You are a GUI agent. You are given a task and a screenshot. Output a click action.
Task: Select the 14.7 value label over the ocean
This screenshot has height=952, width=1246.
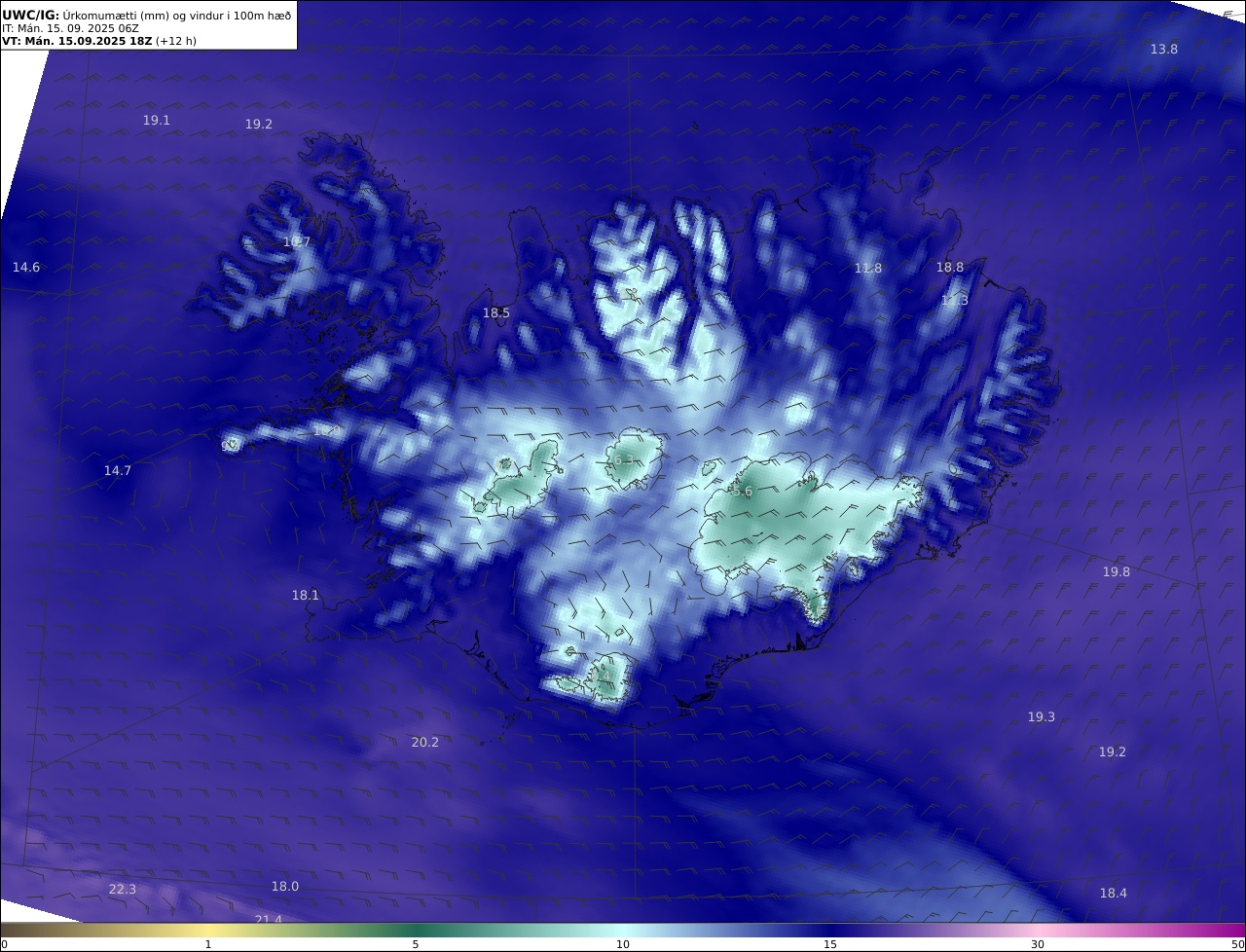(118, 471)
